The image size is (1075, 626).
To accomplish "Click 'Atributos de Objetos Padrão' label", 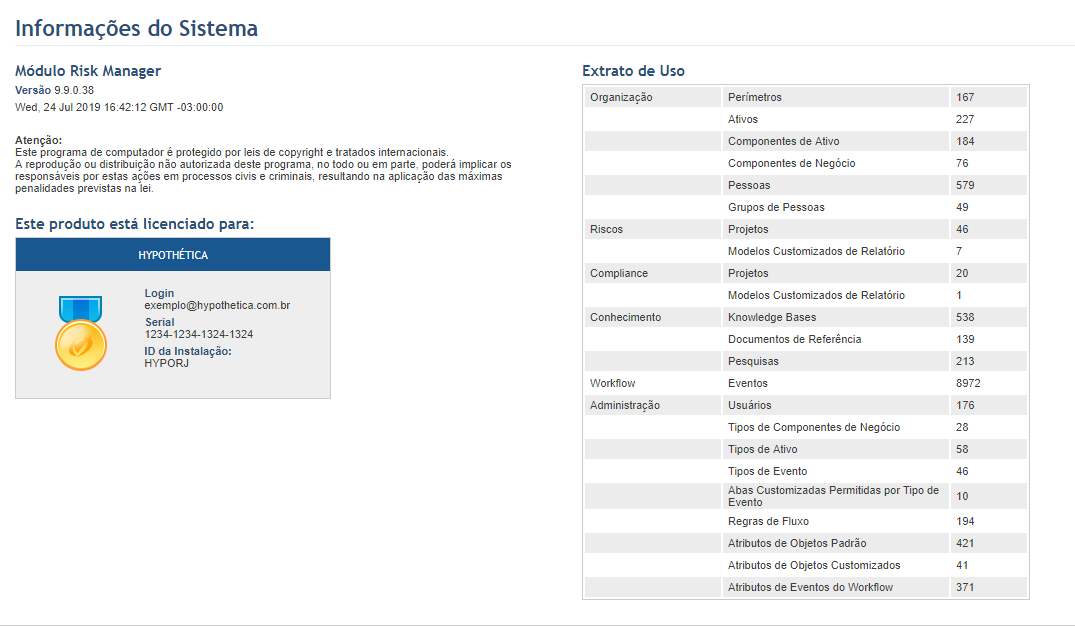I will (797, 543).
